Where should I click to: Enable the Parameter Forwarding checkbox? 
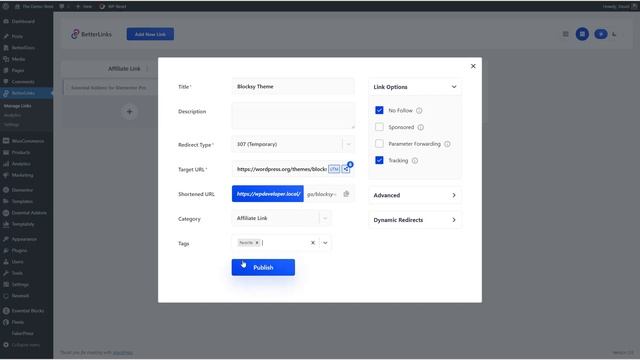tap(379, 144)
